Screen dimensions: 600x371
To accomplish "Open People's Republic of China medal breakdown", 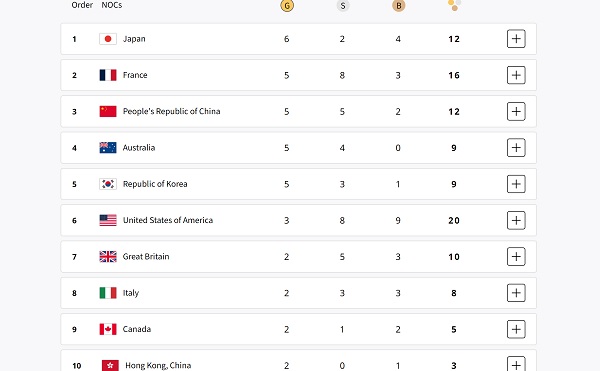I will click(x=516, y=111).
